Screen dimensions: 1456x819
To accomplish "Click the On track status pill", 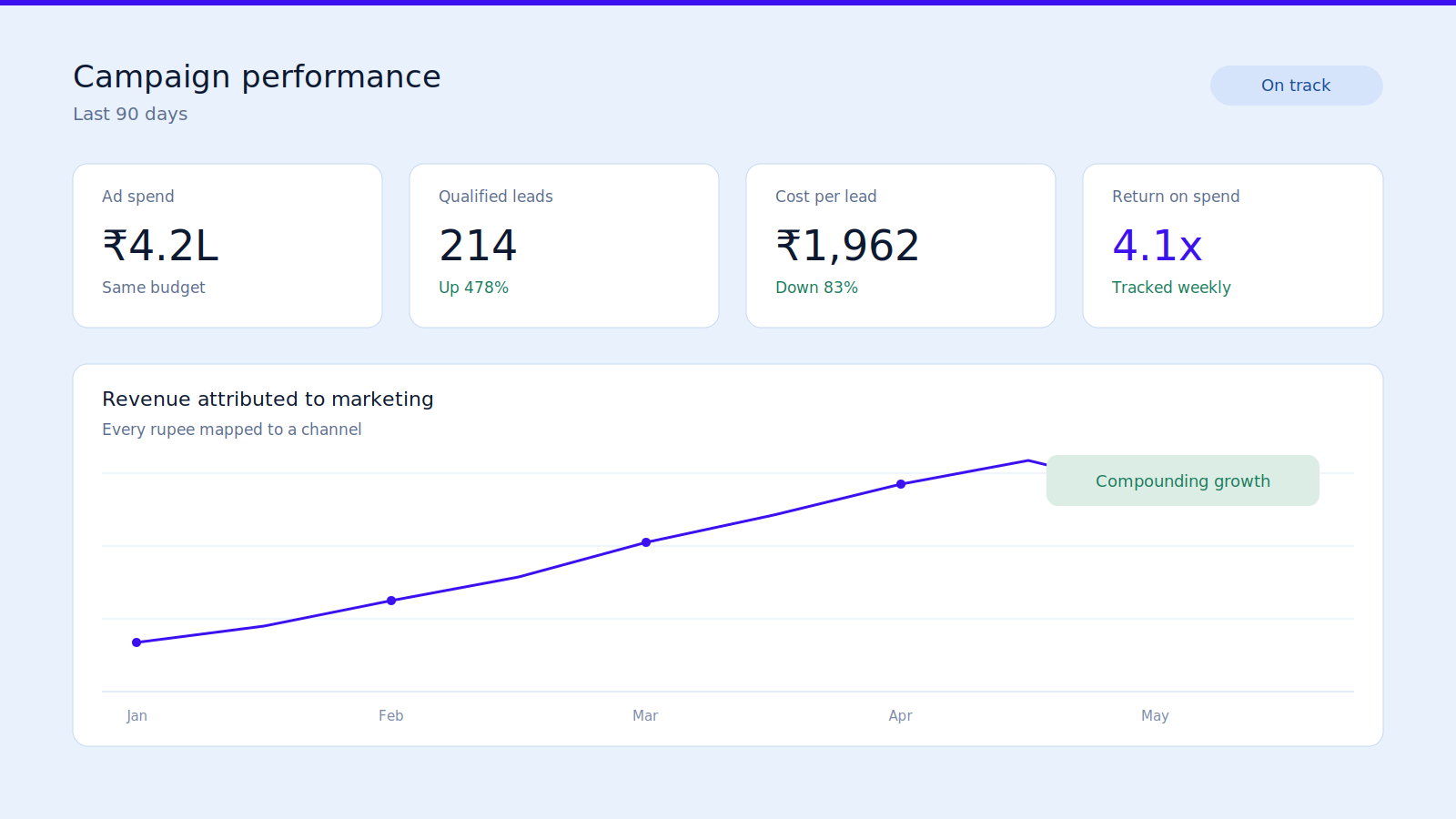I will [x=1296, y=86].
